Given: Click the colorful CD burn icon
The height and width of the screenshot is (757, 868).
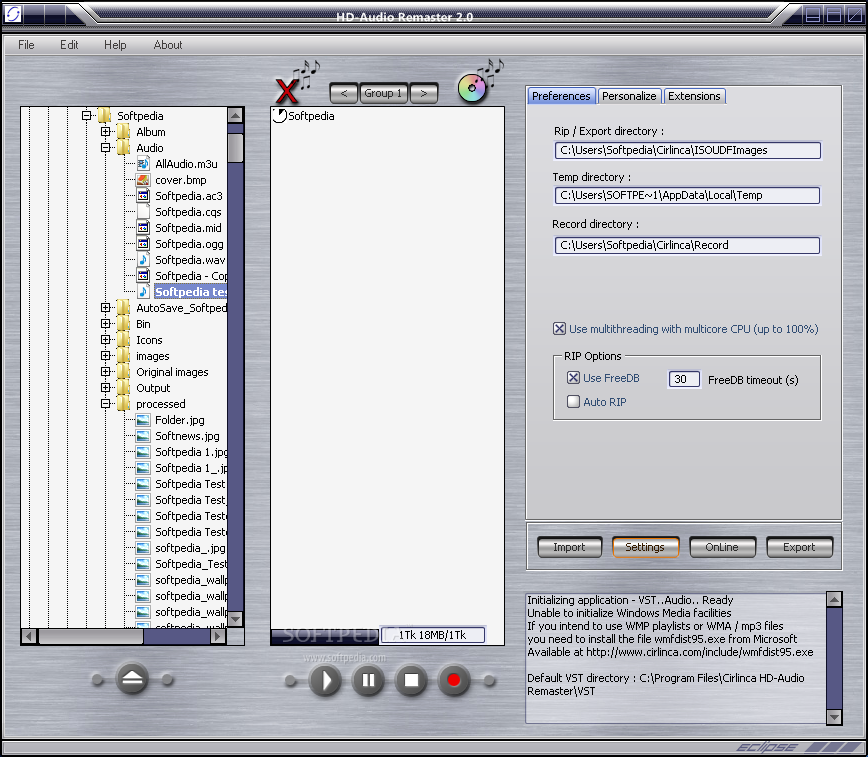Looking at the screenshot, I should (472, 87).
